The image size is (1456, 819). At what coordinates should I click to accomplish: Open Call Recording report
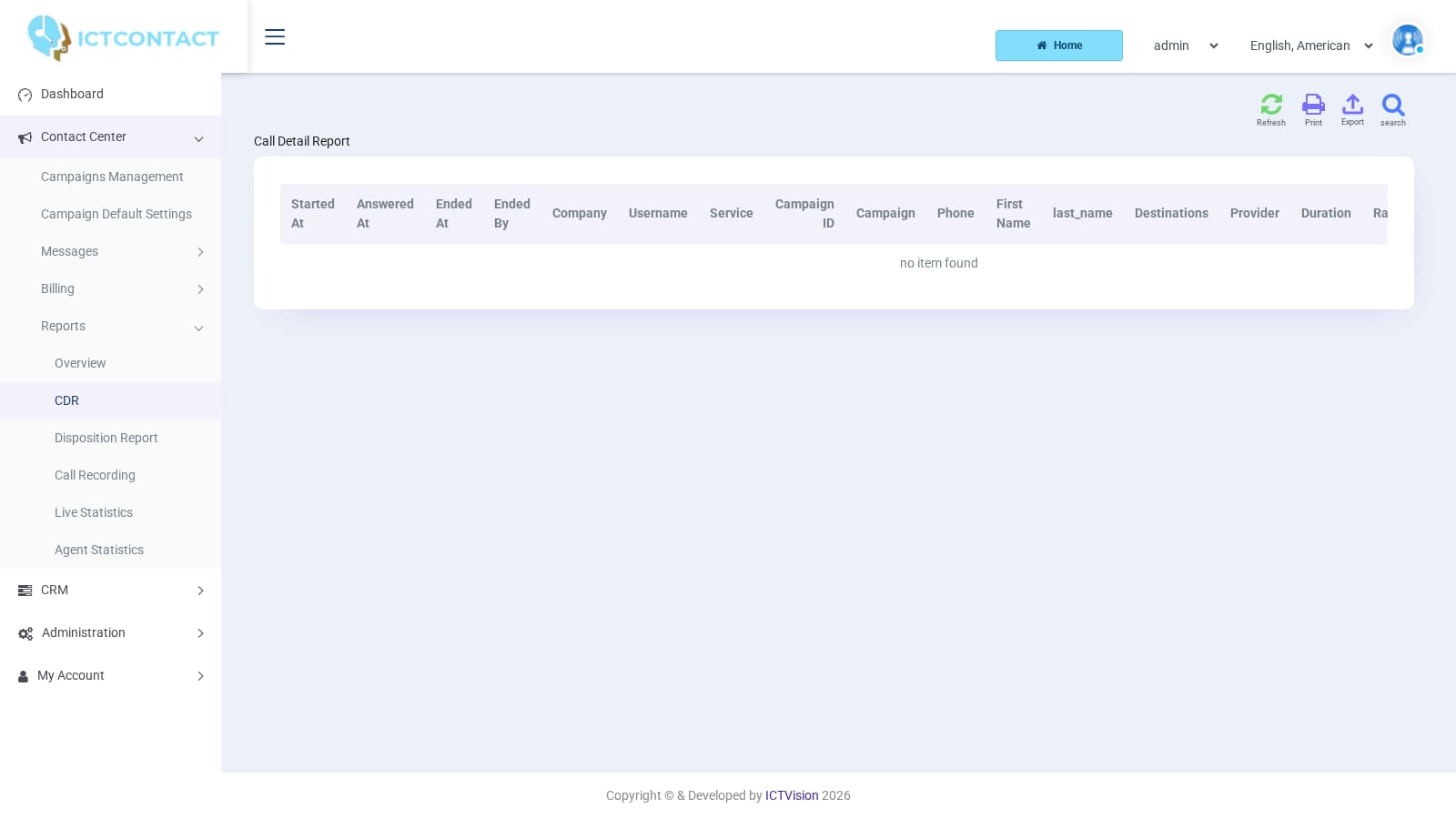[95, 475]
